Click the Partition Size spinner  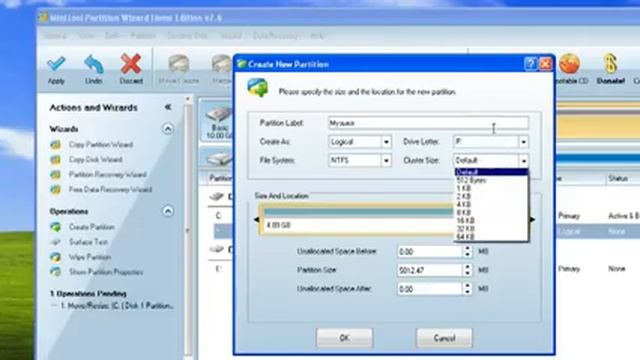pyautogui.click(x=468, y=270)
